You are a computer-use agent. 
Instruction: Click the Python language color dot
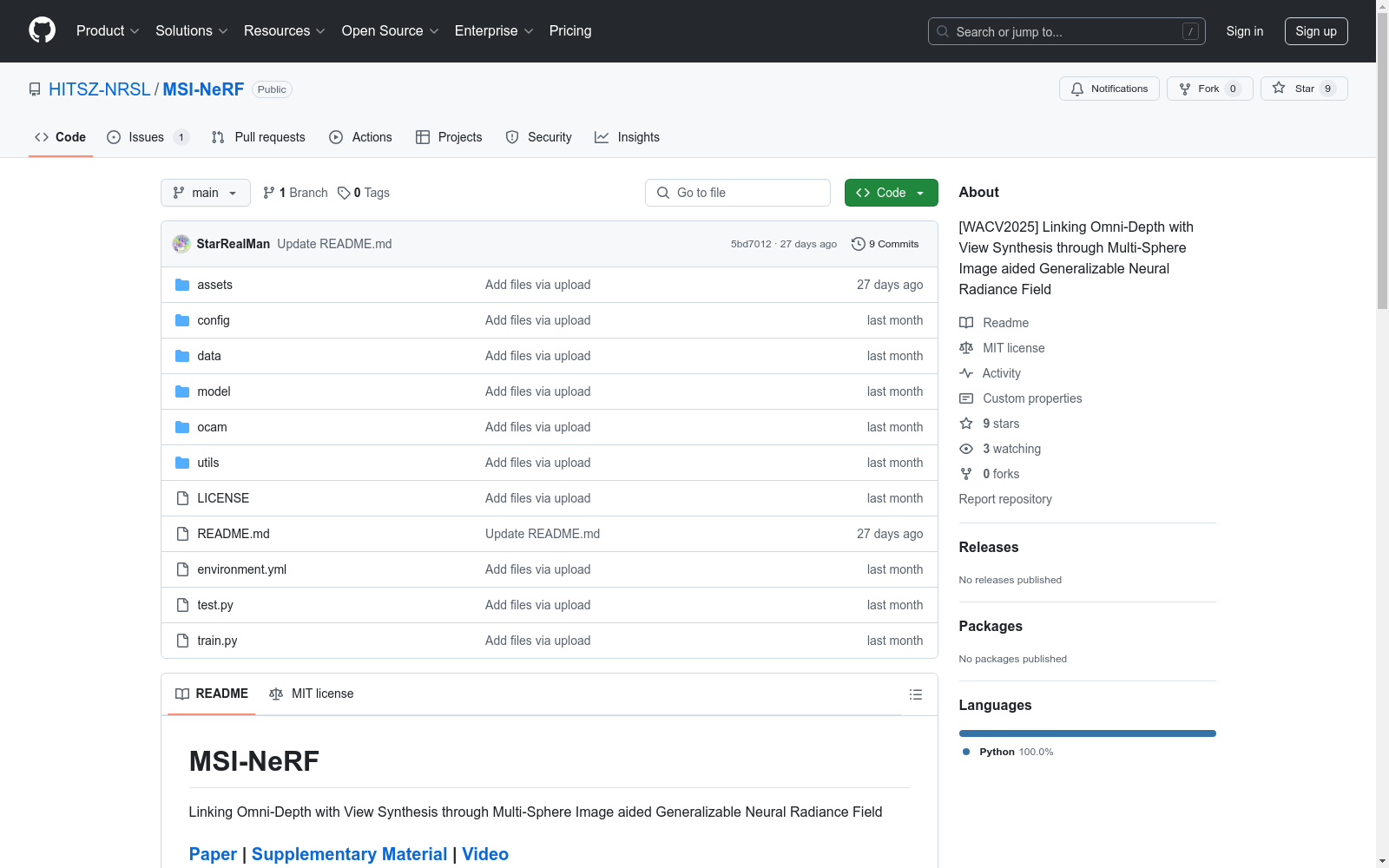coord(966,752)
